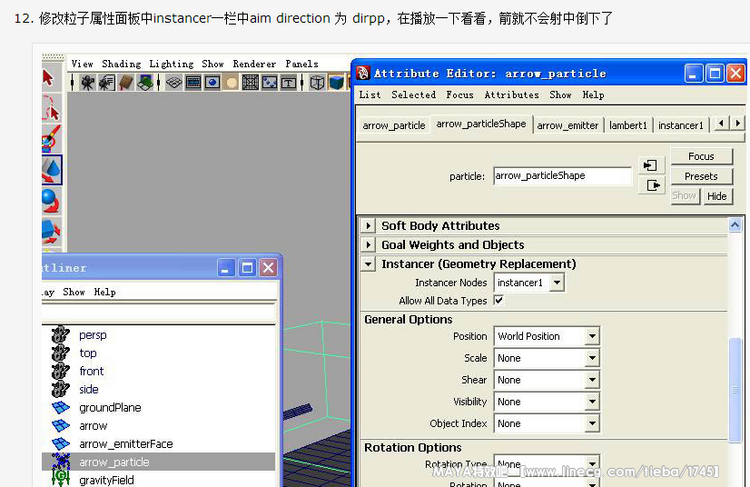This screenshot has height=487, width=750.
Task: Click the persp camera icon in Outliner
Action: pos(60,334)
